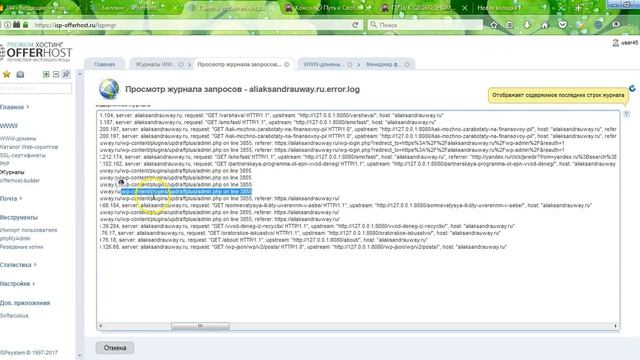Expand the Главное sidebar section
The image size is (640, 360).
tap(14, 107)
